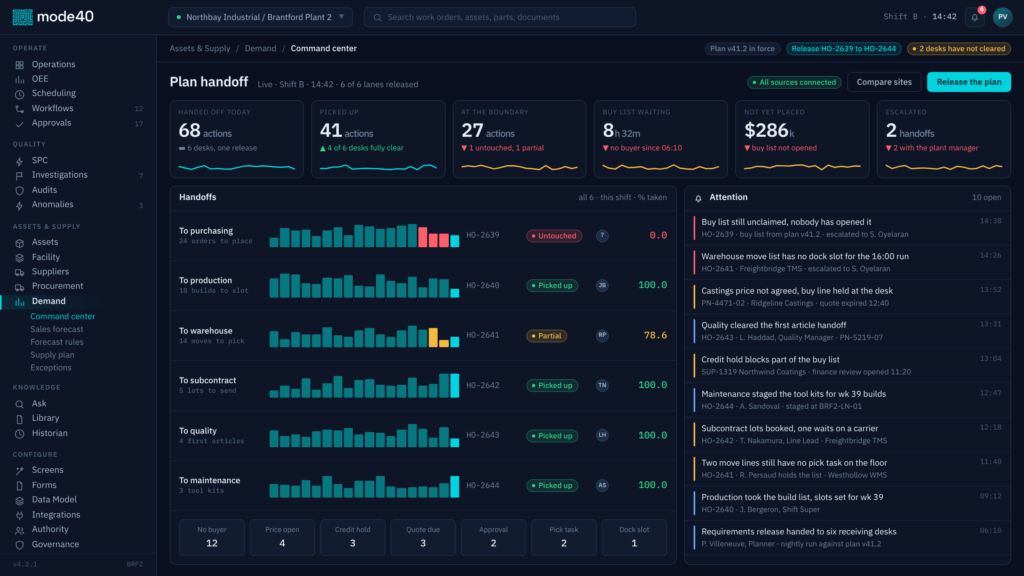1024x576 pixels.
Task: Select the Credit hold 3 filter tile
Action: point(353,537)
